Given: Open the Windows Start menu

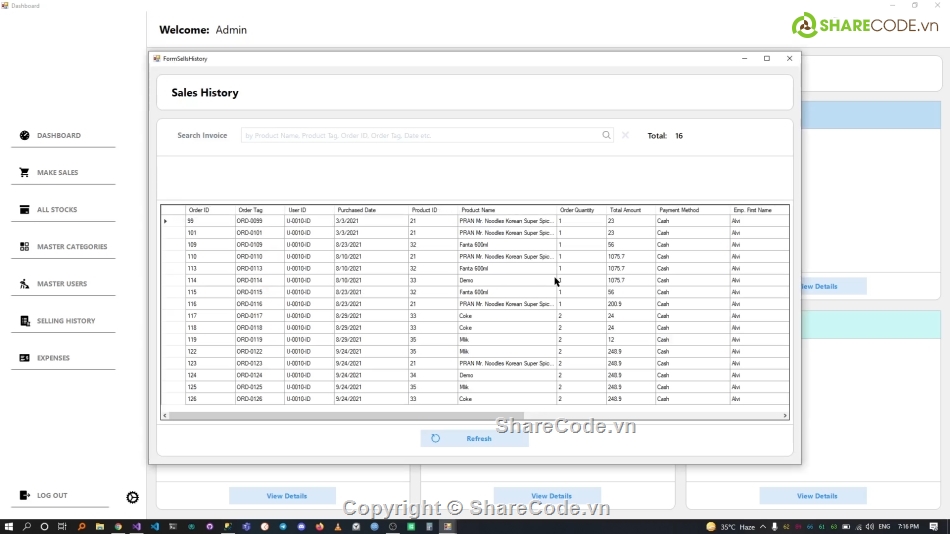Looking at the screenshot, I should 9,526.
